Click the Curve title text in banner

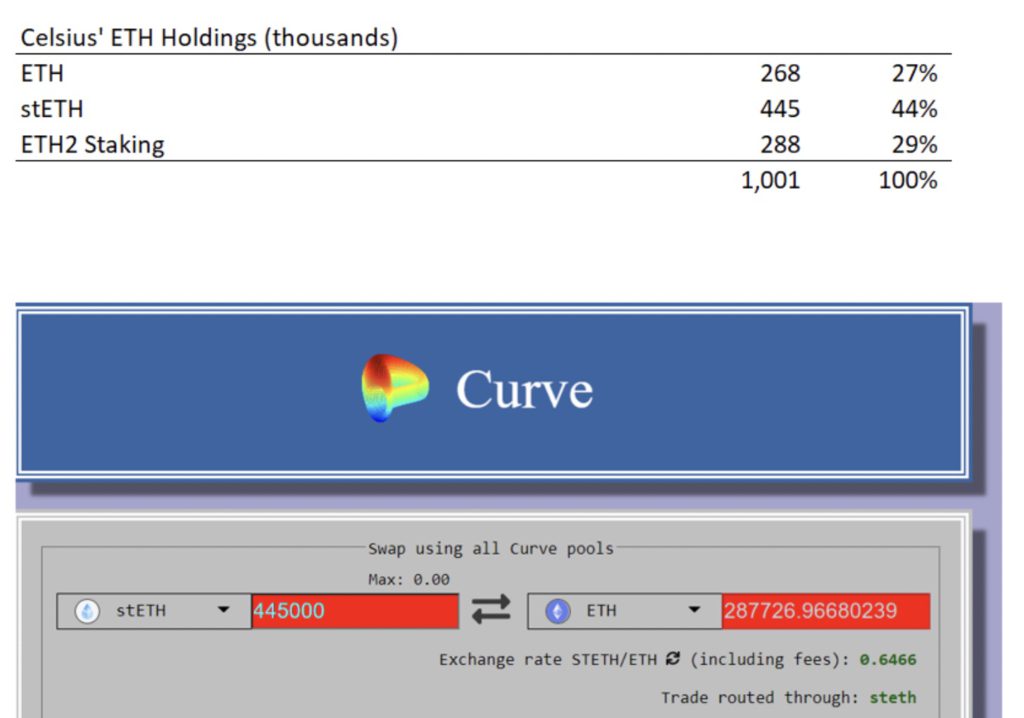524,389
